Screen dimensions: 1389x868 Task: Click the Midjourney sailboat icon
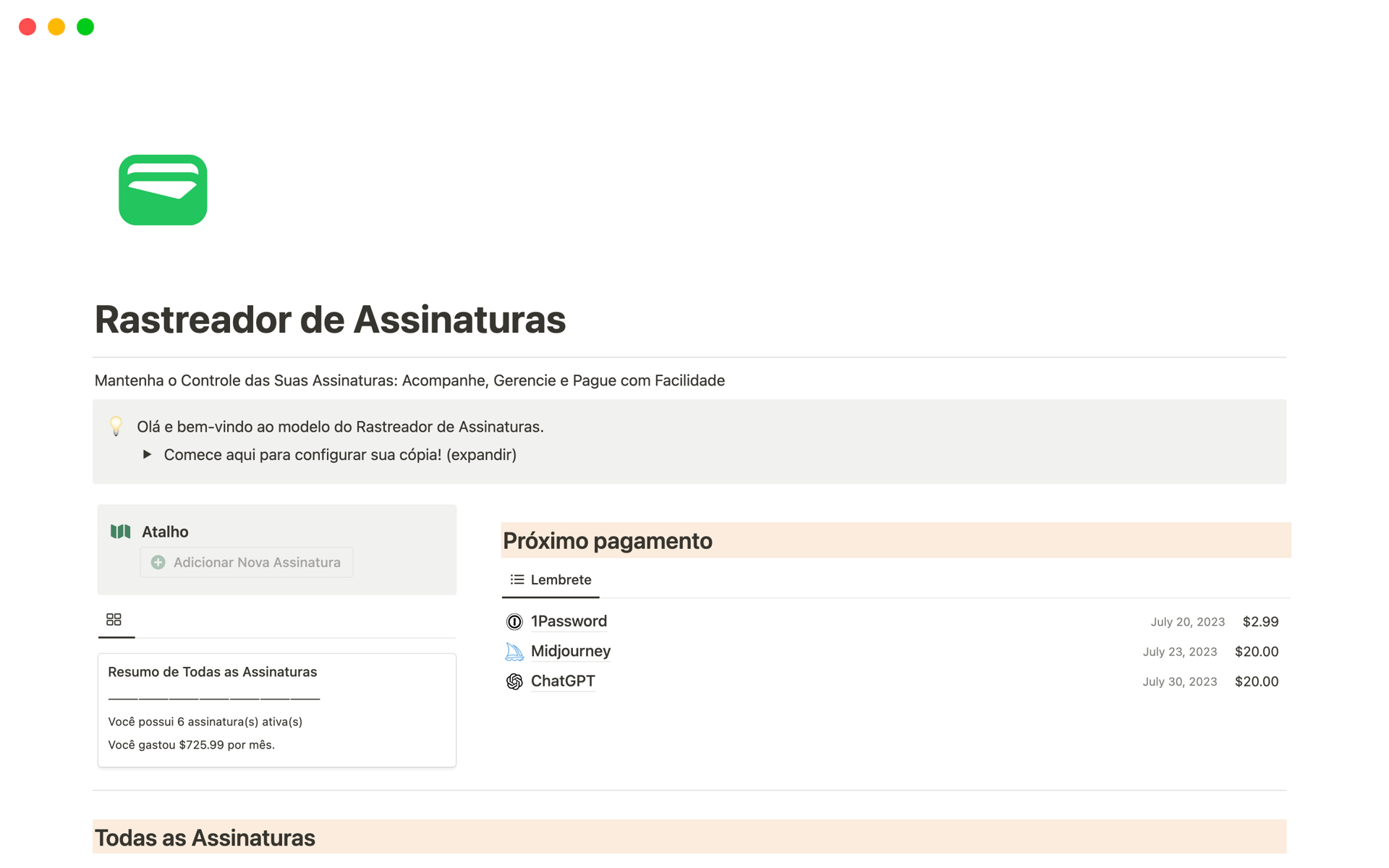(x=514, y=652)
